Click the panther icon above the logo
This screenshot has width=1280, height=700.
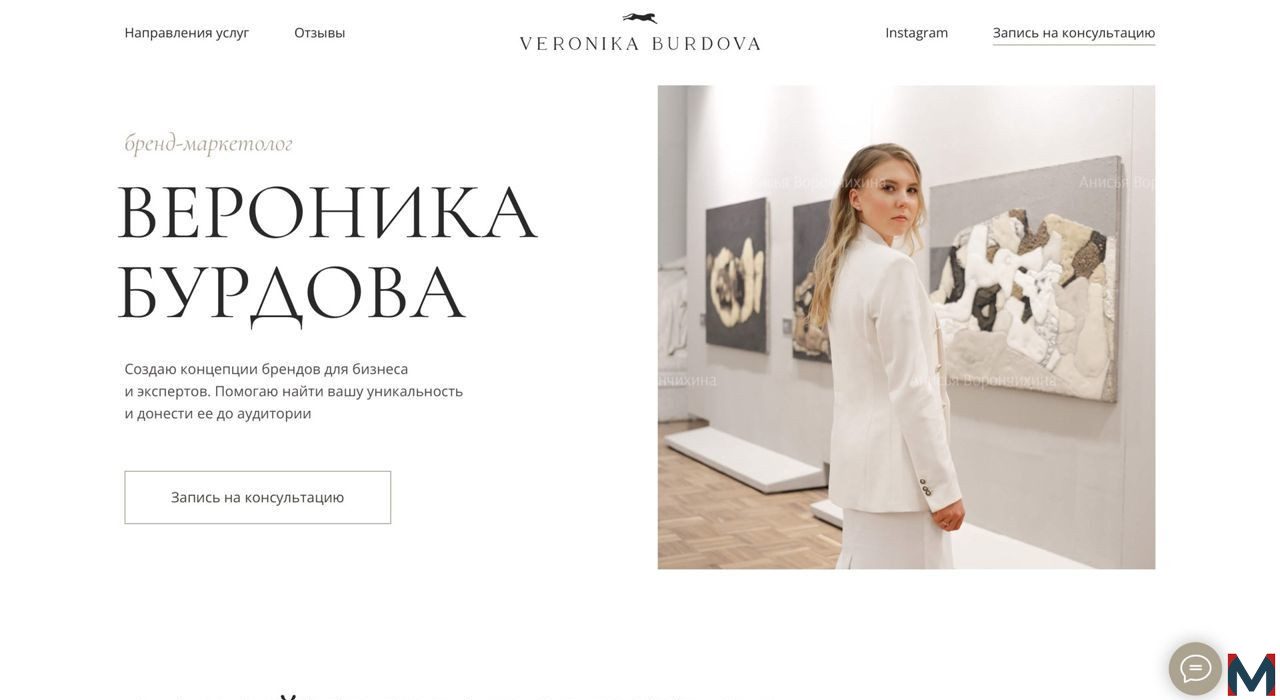(640, 18)
